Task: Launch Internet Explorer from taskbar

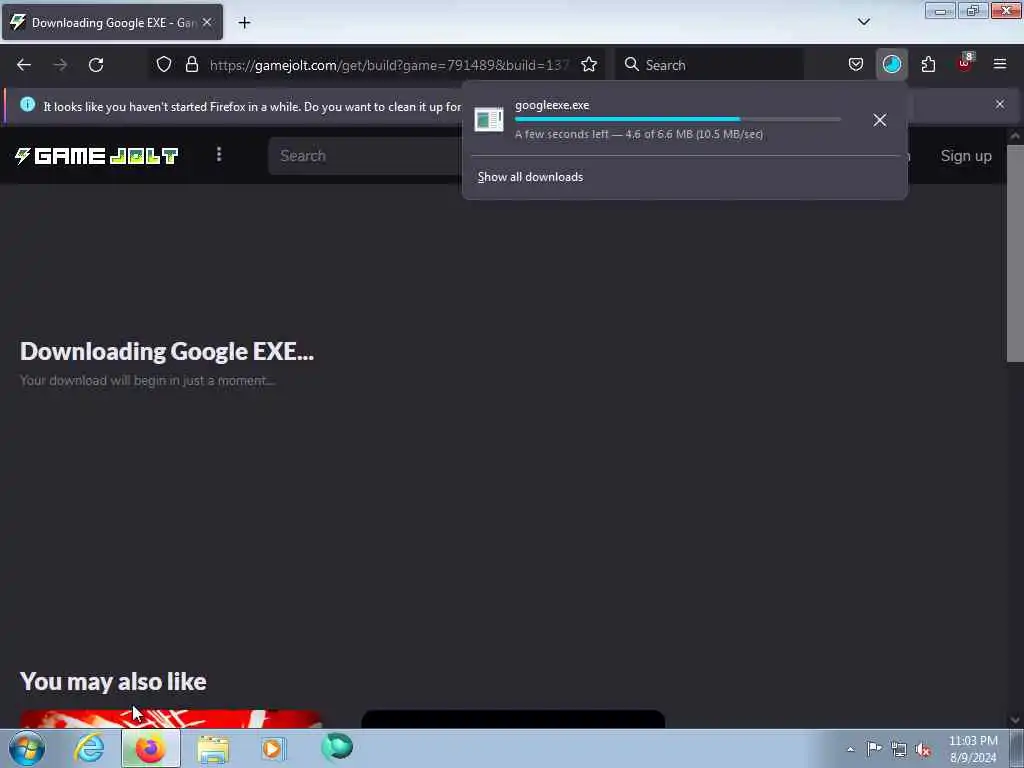Action: coord(89,748)
